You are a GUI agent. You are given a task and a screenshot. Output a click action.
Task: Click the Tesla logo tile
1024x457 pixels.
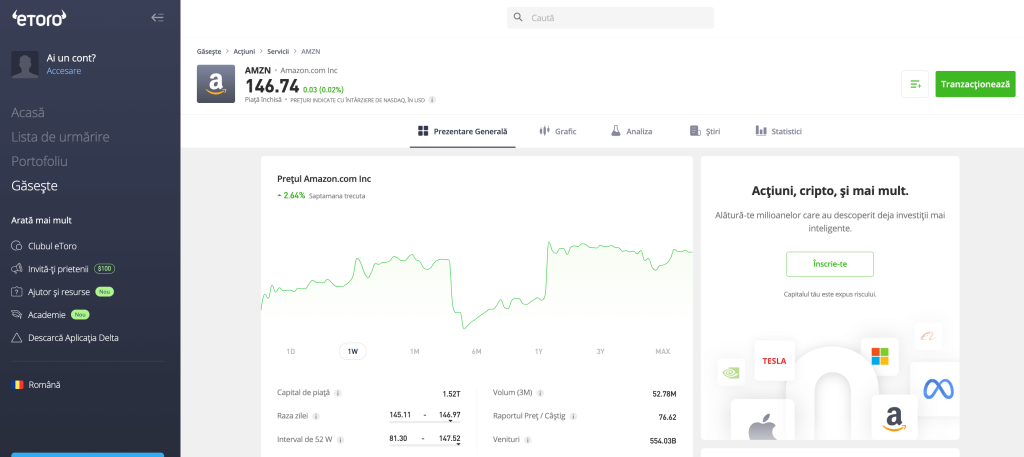point(775,360)
